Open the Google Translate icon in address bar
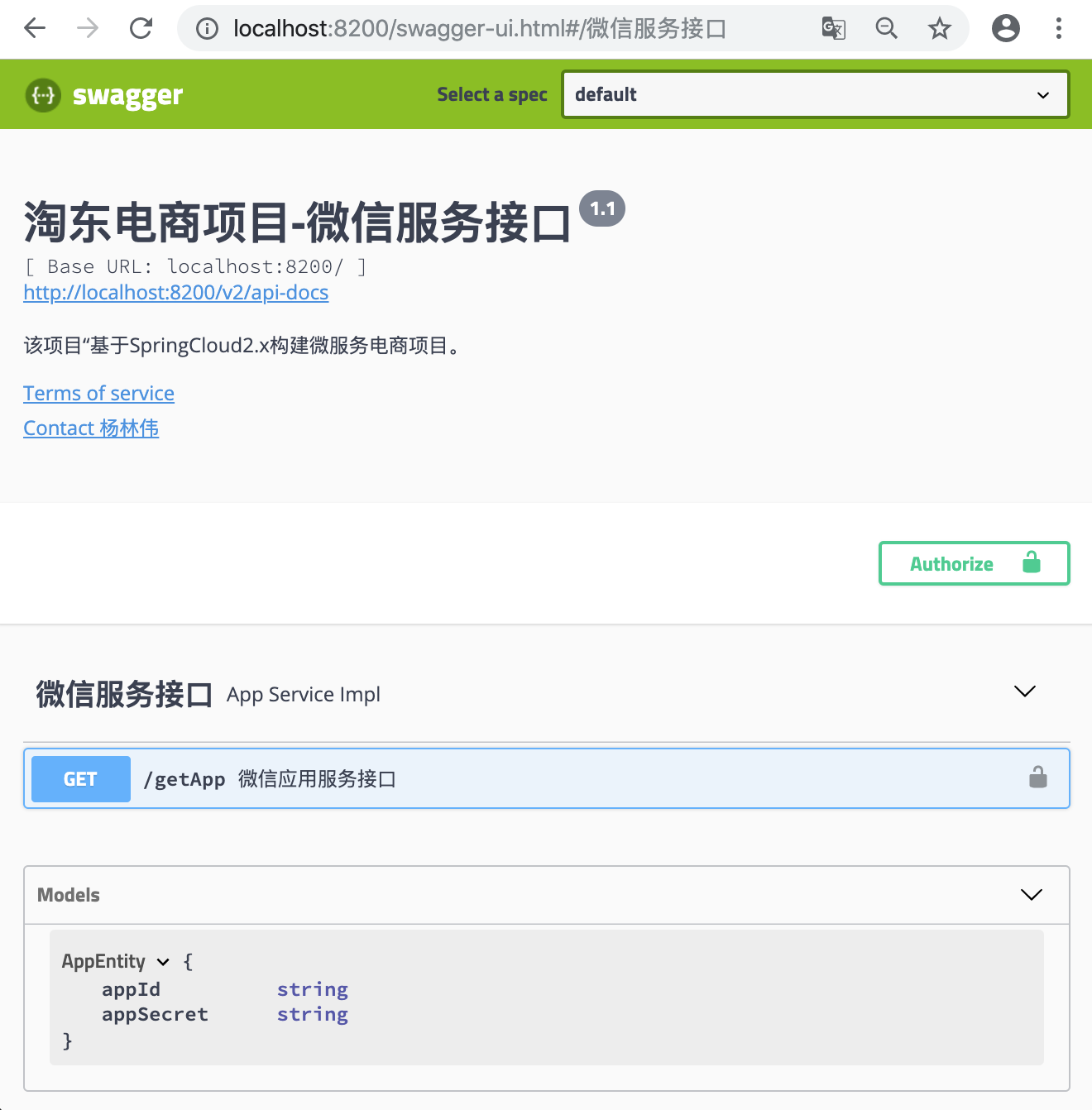This screenshot has width=1092, height=1110. (833, 29)
